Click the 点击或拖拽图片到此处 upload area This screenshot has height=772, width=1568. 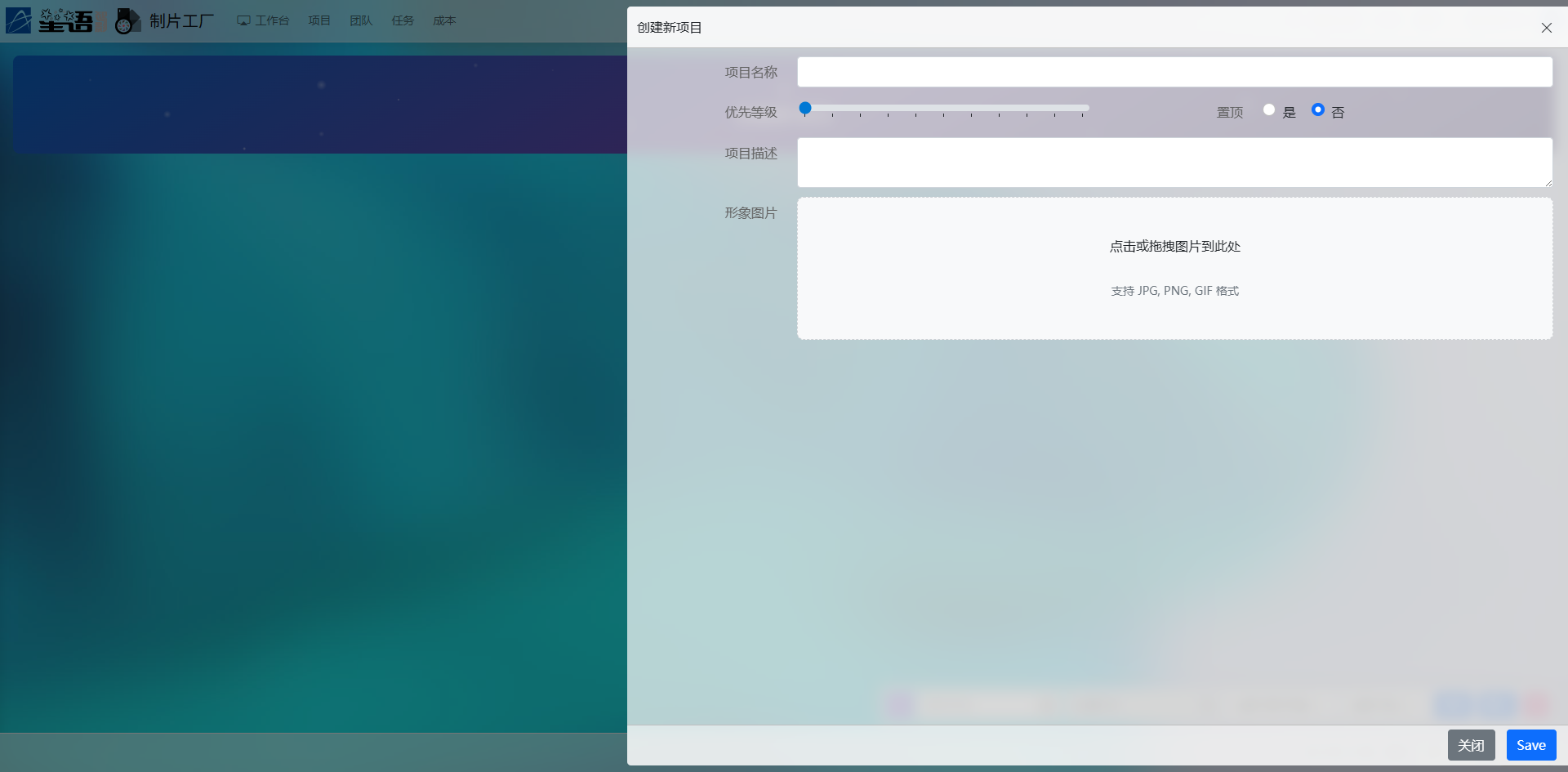pos(1174,268)
